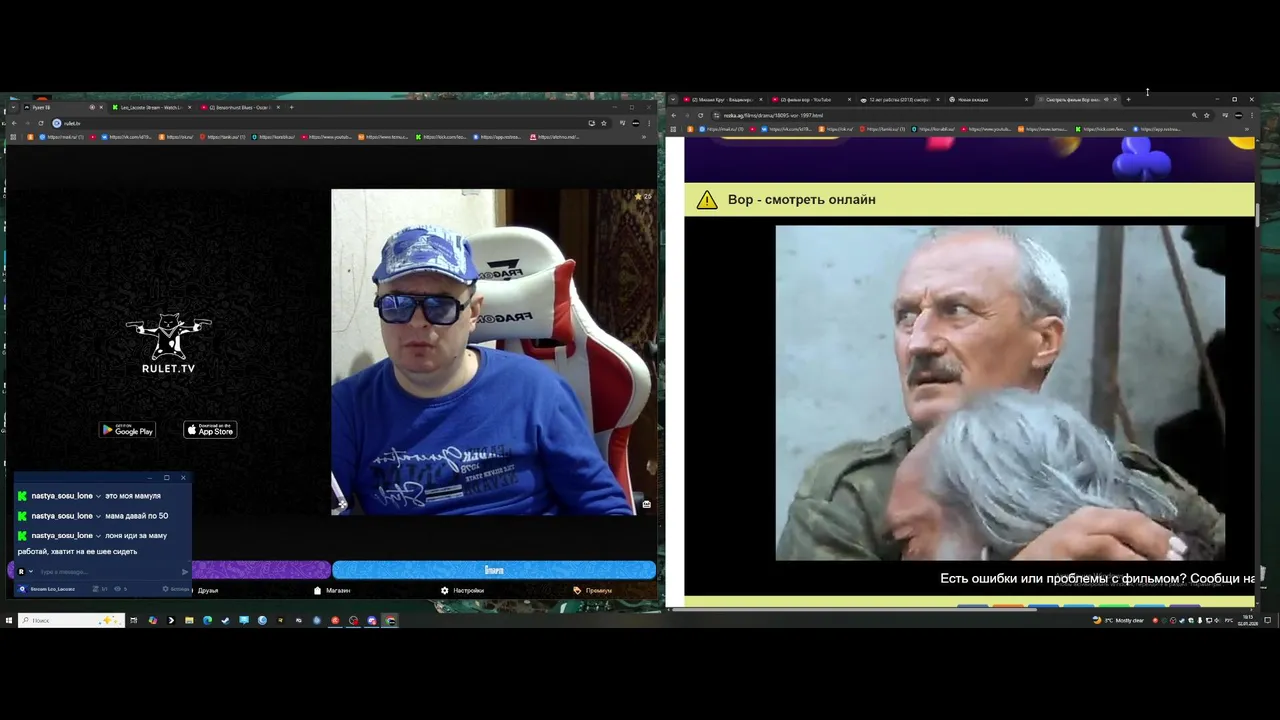Reload the rezka.ag page

[700, 115]
